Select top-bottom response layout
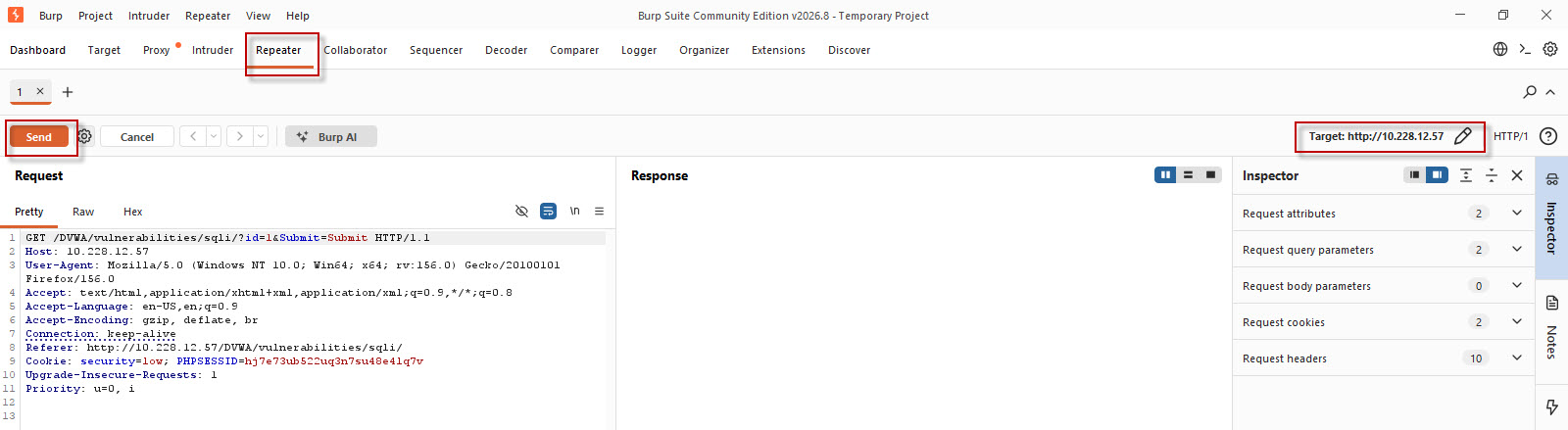The image size is (1568, 430). (1188, 175)
